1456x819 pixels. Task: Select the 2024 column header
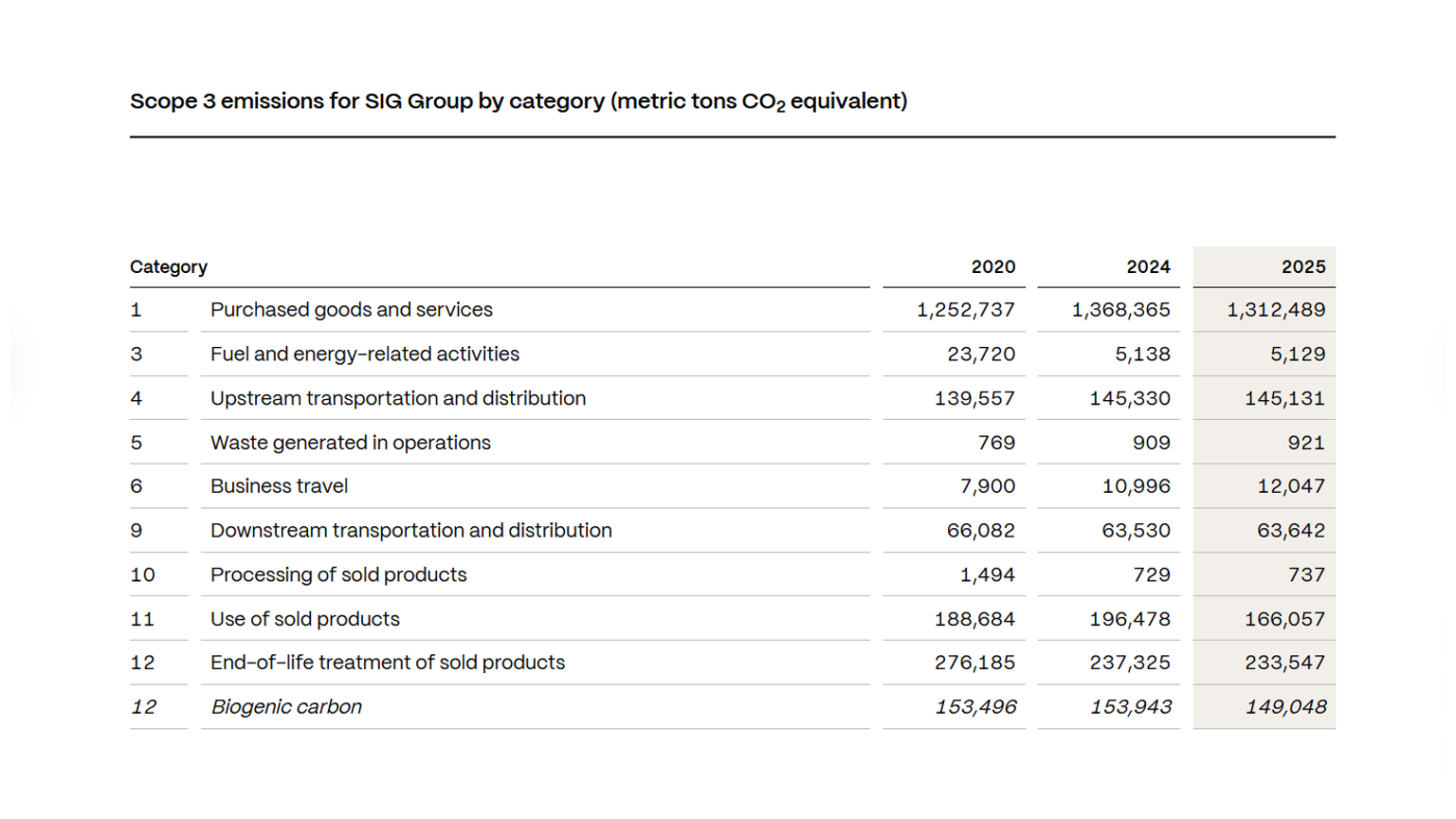(x=1148, y=267)
